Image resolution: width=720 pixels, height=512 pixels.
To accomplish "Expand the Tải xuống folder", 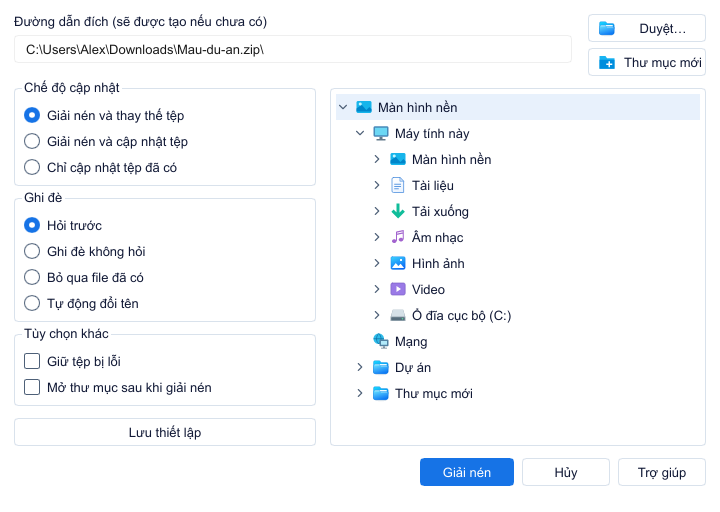I will (377, 211).
